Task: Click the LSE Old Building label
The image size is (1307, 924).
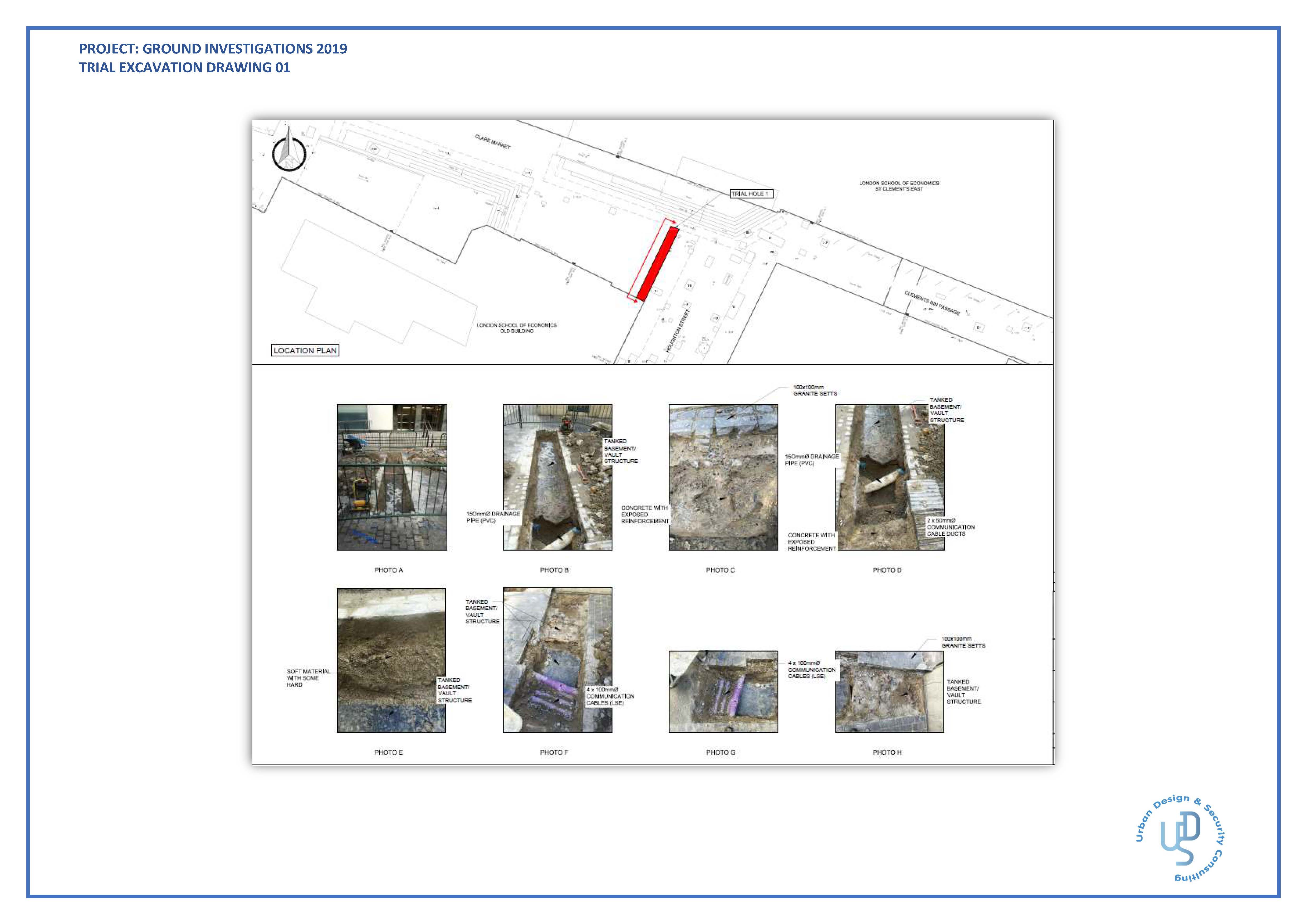Action: [x=516, y=328]
